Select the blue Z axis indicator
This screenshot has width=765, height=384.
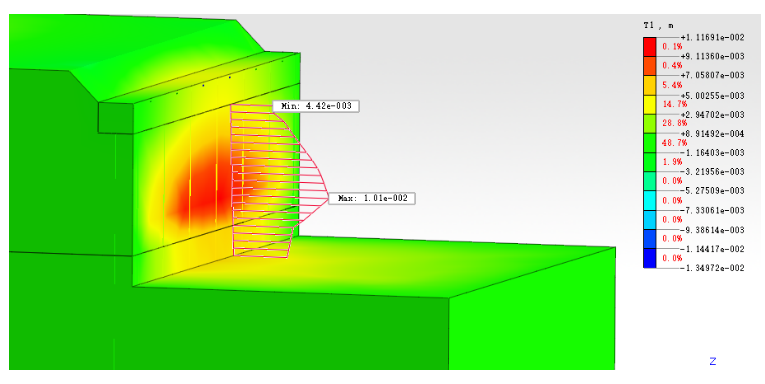point(713,361)
